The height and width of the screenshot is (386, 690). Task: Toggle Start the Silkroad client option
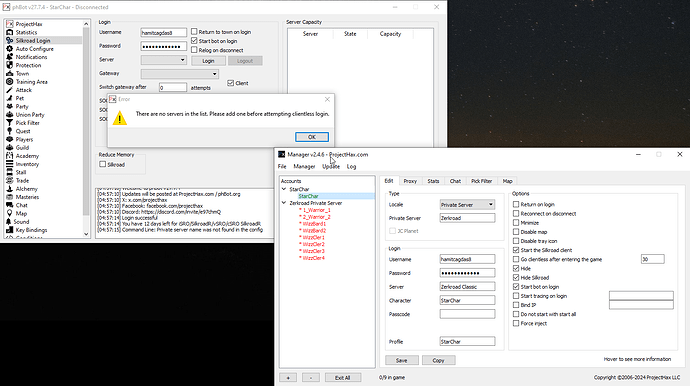pyautogui.click(x=516, y=250)
